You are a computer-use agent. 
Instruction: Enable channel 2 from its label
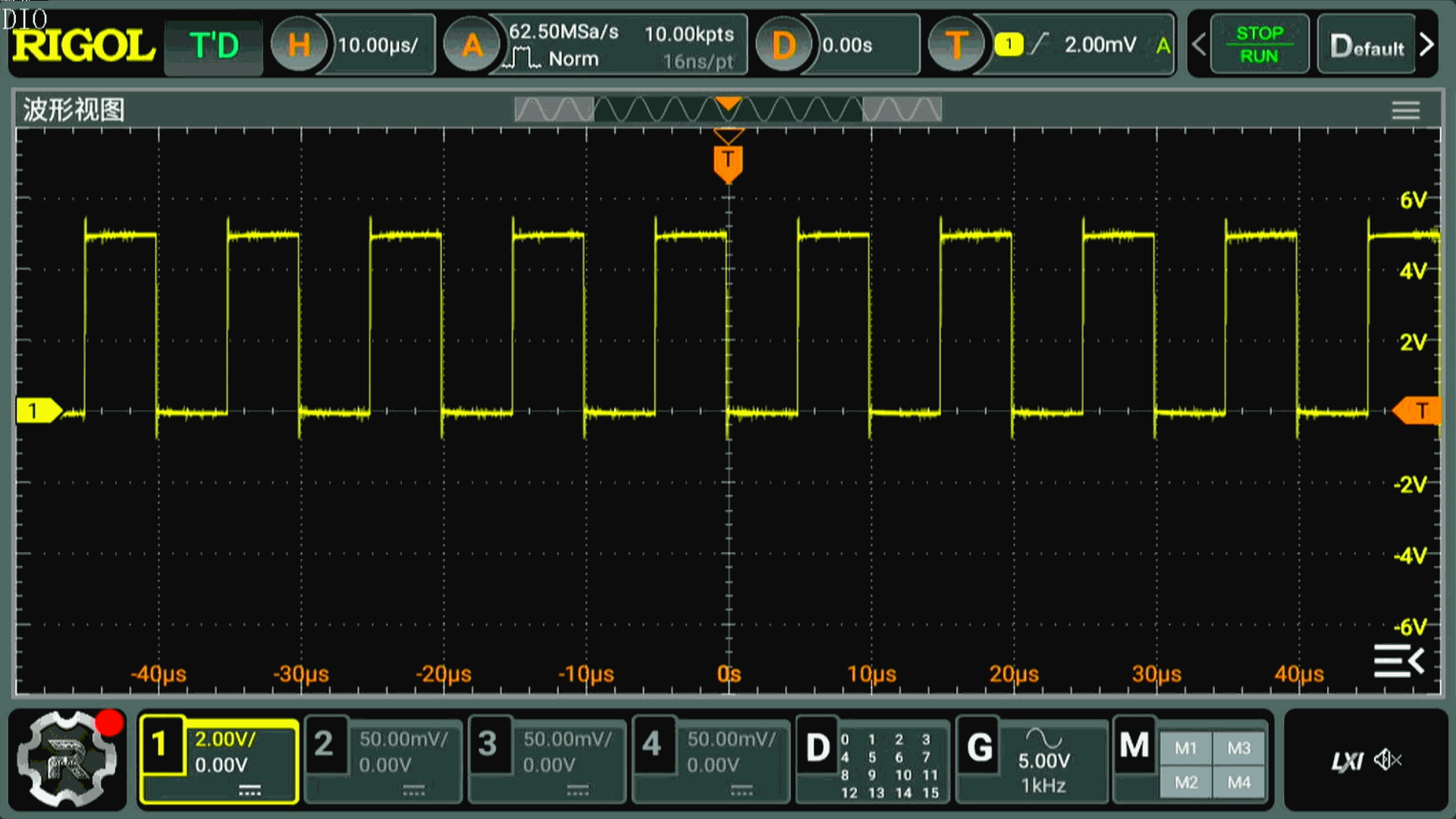[x=324, y=745]
